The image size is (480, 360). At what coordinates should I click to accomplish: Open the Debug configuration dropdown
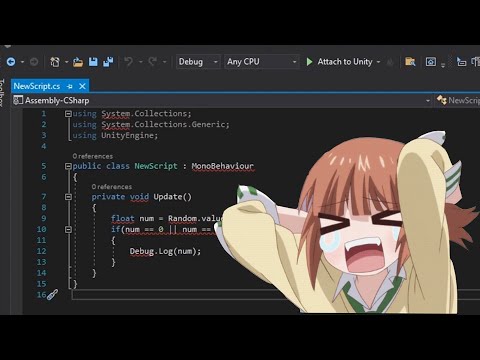[x=198, y=62]
